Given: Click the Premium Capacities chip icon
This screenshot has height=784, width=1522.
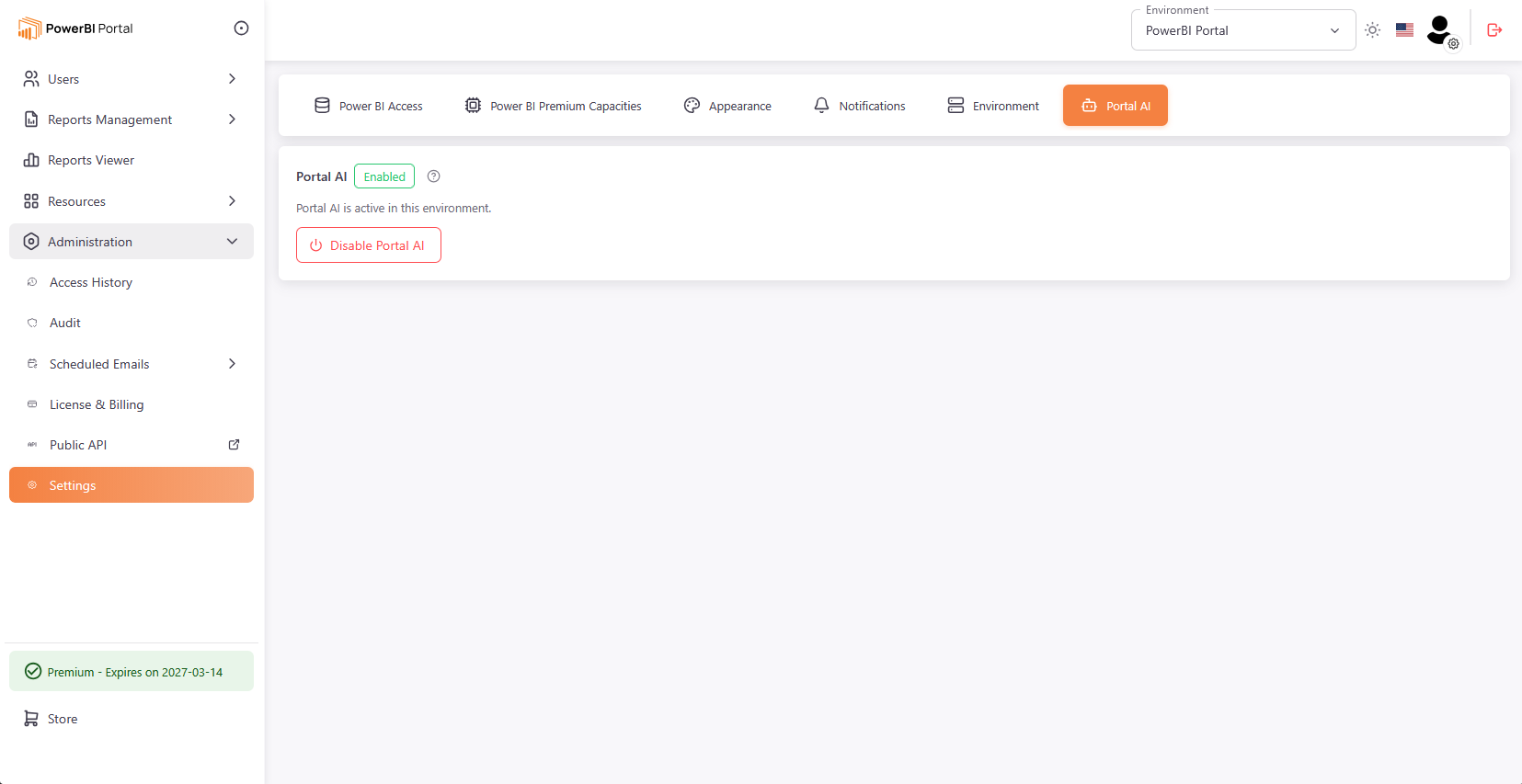Looking at the screenshot, I should (473, 106).
